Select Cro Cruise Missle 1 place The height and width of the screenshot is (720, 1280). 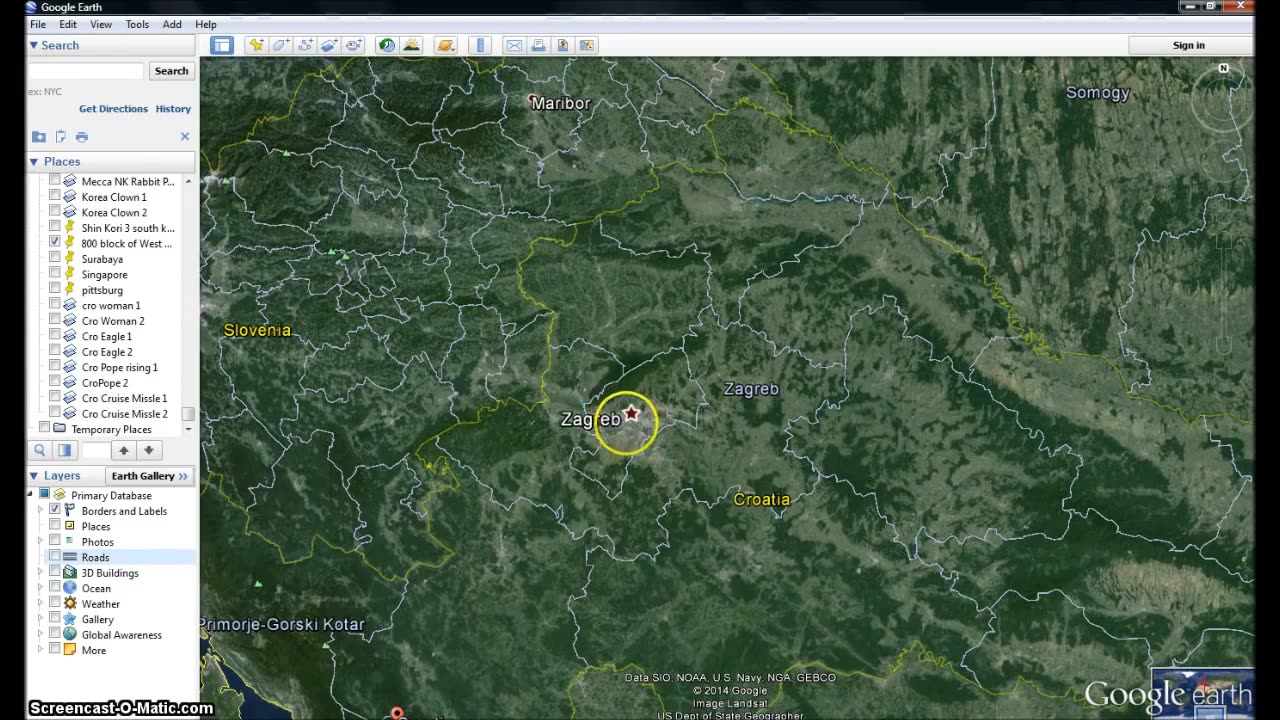click(125, 398)
